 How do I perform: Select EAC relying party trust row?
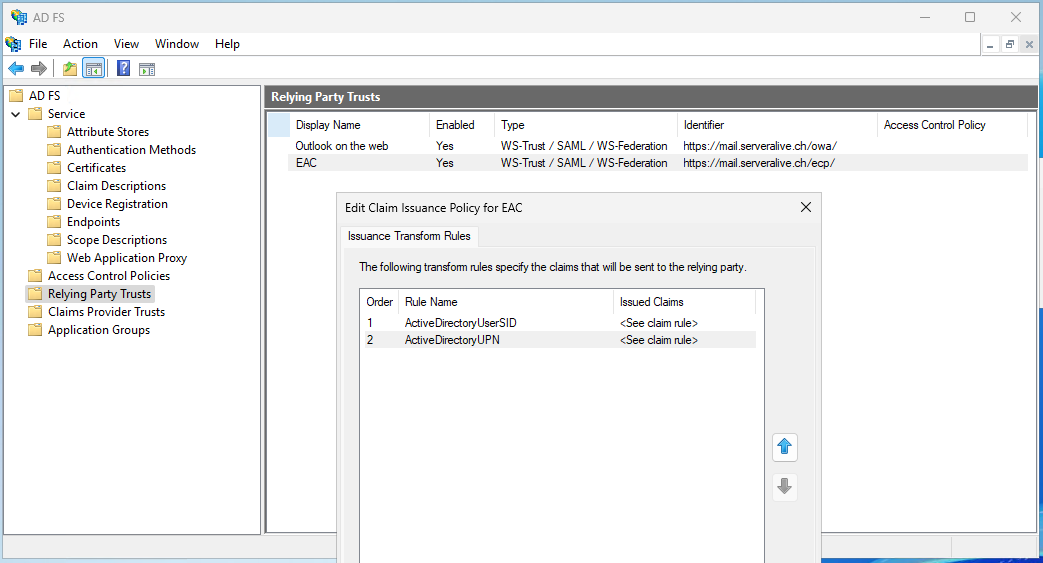pyautogui.click(x=658, y=163)
